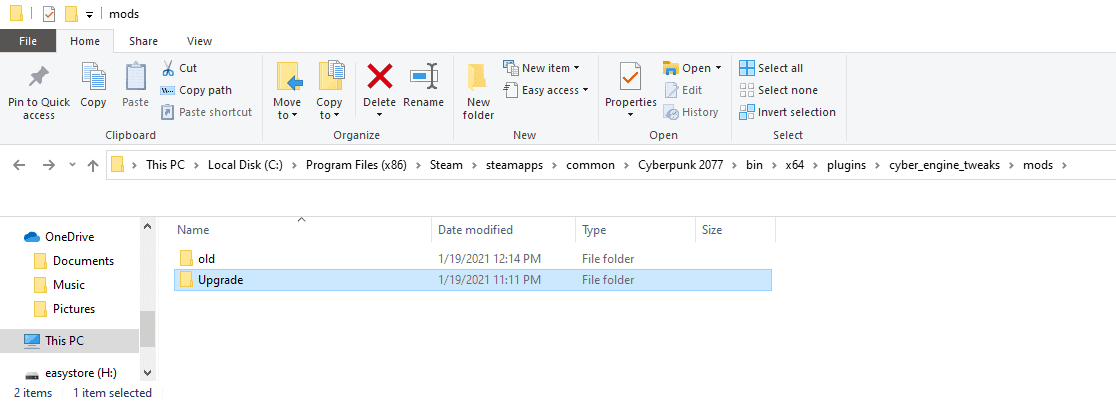Sort by Size column header
The height and width of the screenshot is (402, 1116).
[x=735, y=230]
